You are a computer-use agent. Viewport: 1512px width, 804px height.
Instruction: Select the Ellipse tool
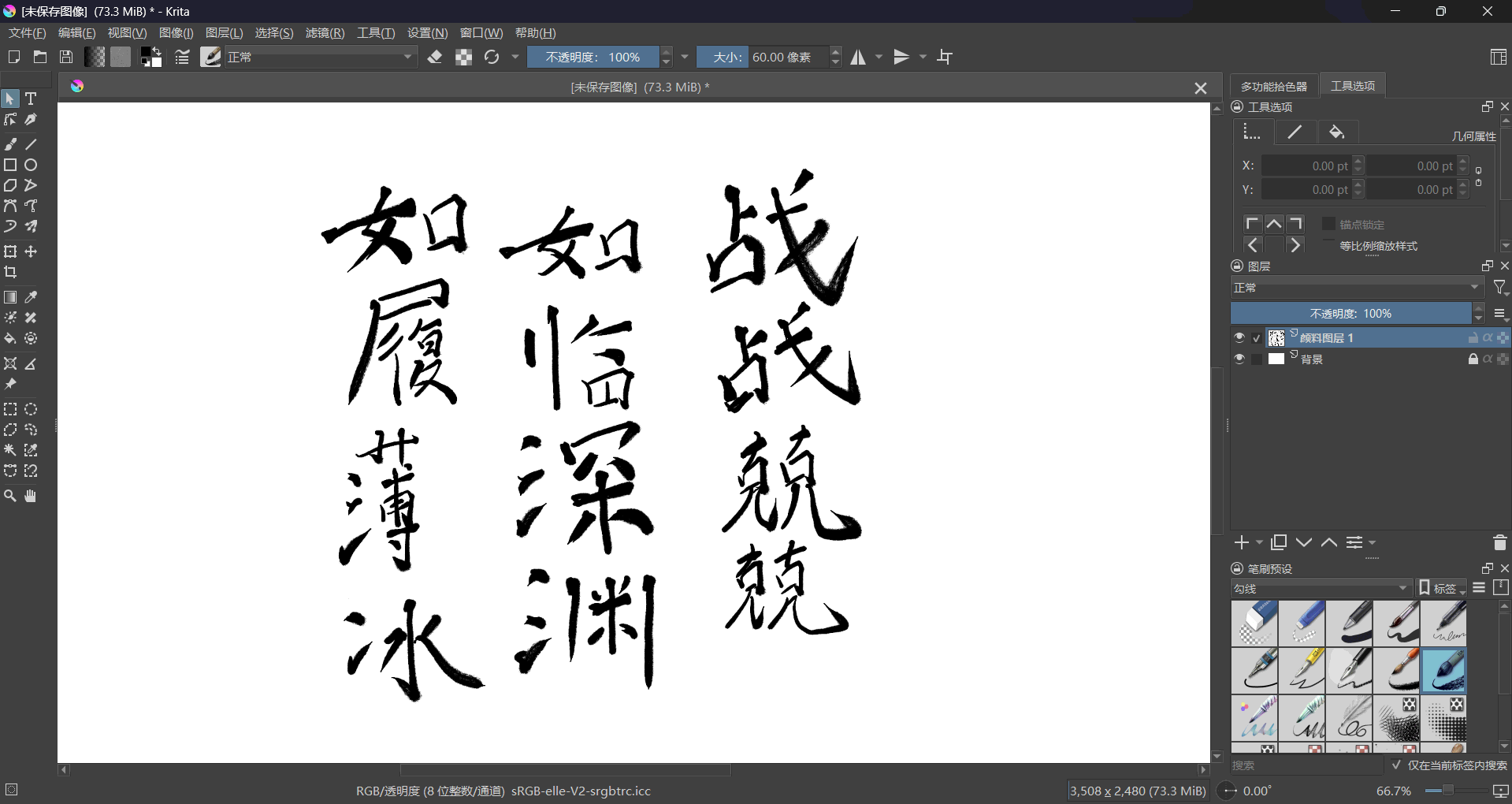(31, 165)
